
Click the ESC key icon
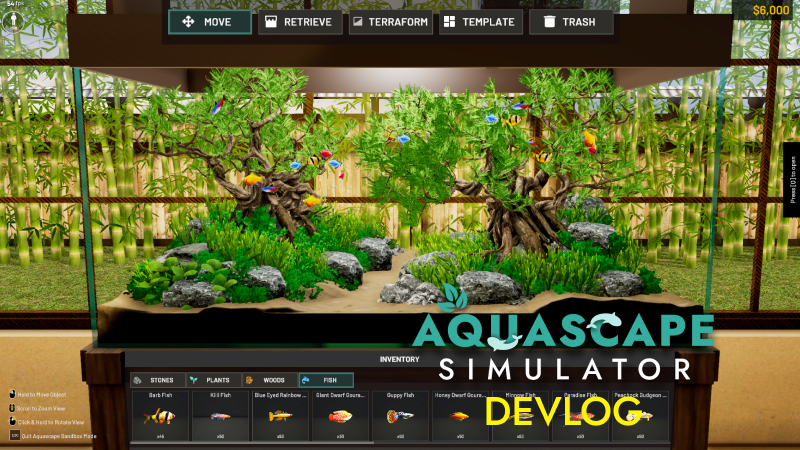pyautogui.click(x=15, y=436)
